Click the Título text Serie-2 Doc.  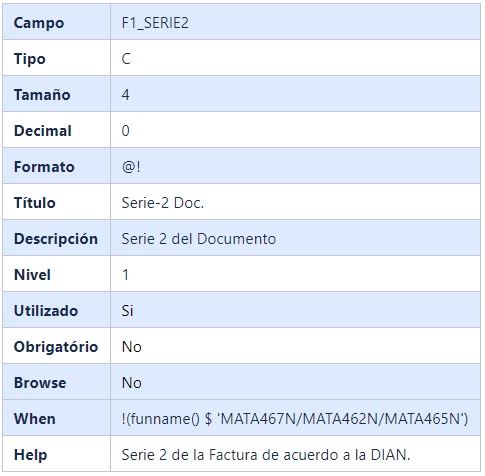163,203
